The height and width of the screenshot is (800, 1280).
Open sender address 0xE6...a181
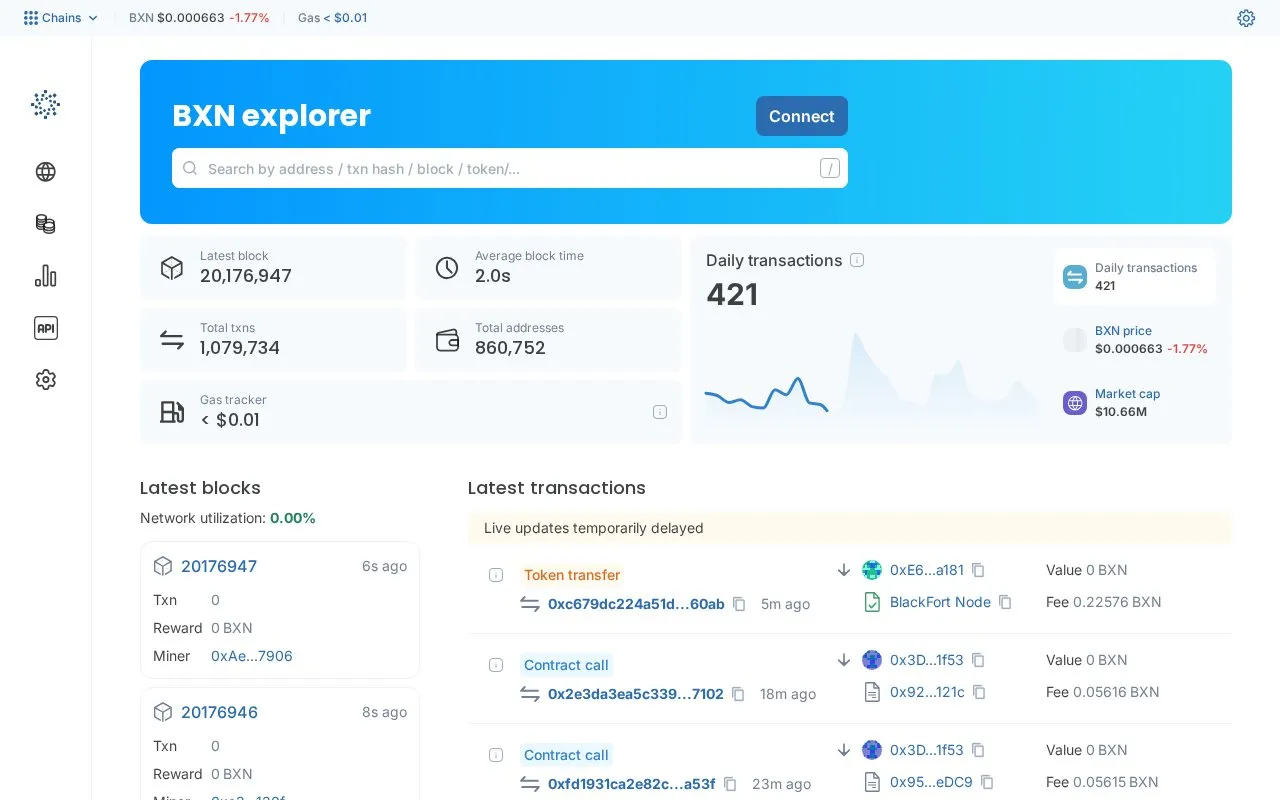[x=927, y=570]
